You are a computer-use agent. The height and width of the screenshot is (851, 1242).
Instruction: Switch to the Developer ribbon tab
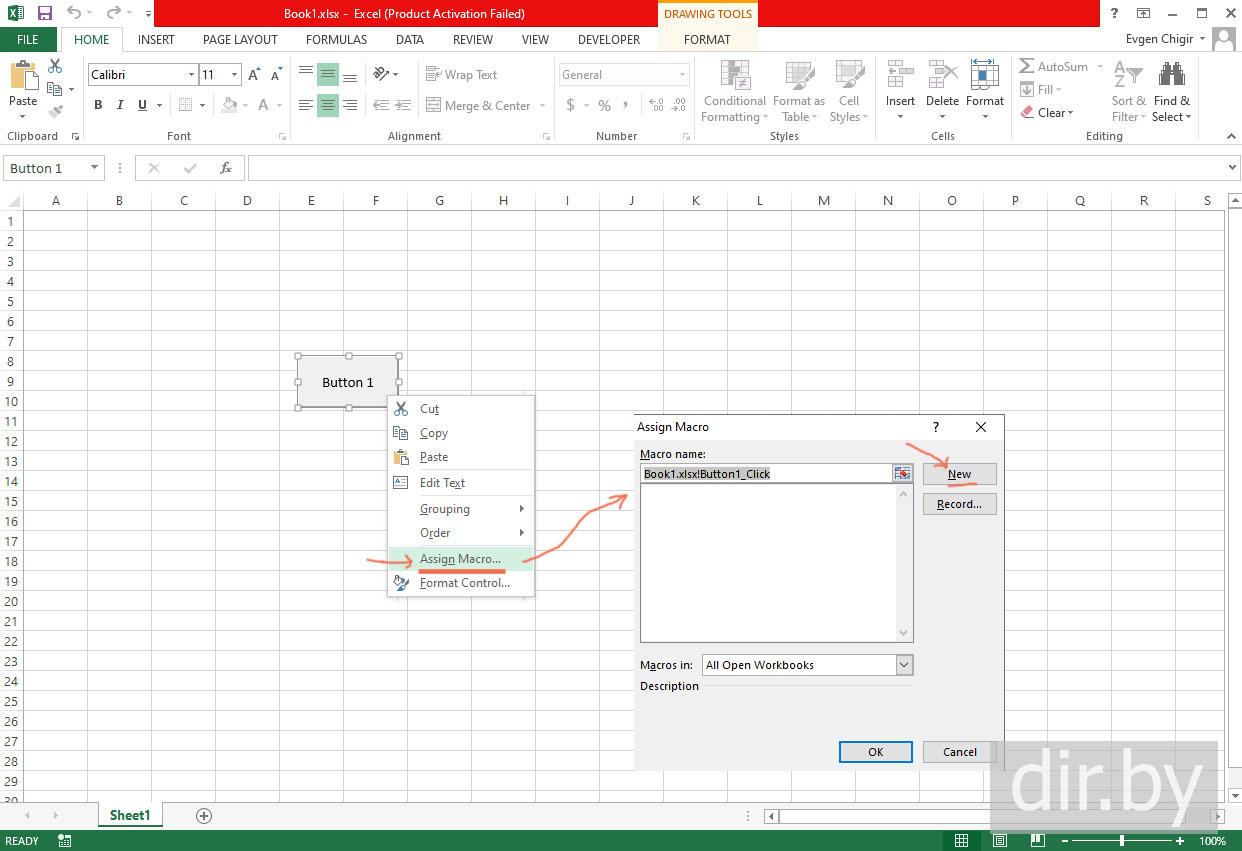(x=608, y=40)
